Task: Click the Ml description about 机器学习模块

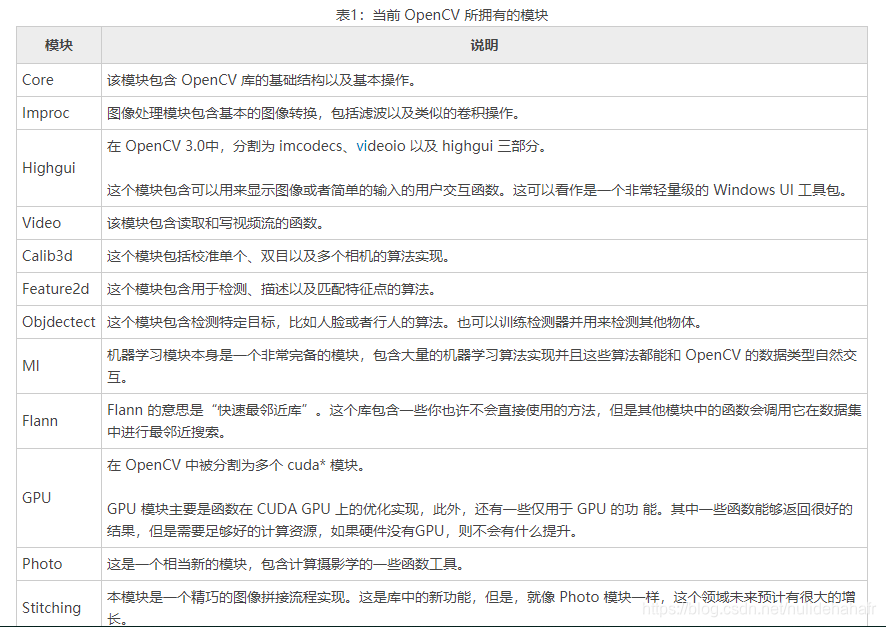Action: [x=482, y=366]
